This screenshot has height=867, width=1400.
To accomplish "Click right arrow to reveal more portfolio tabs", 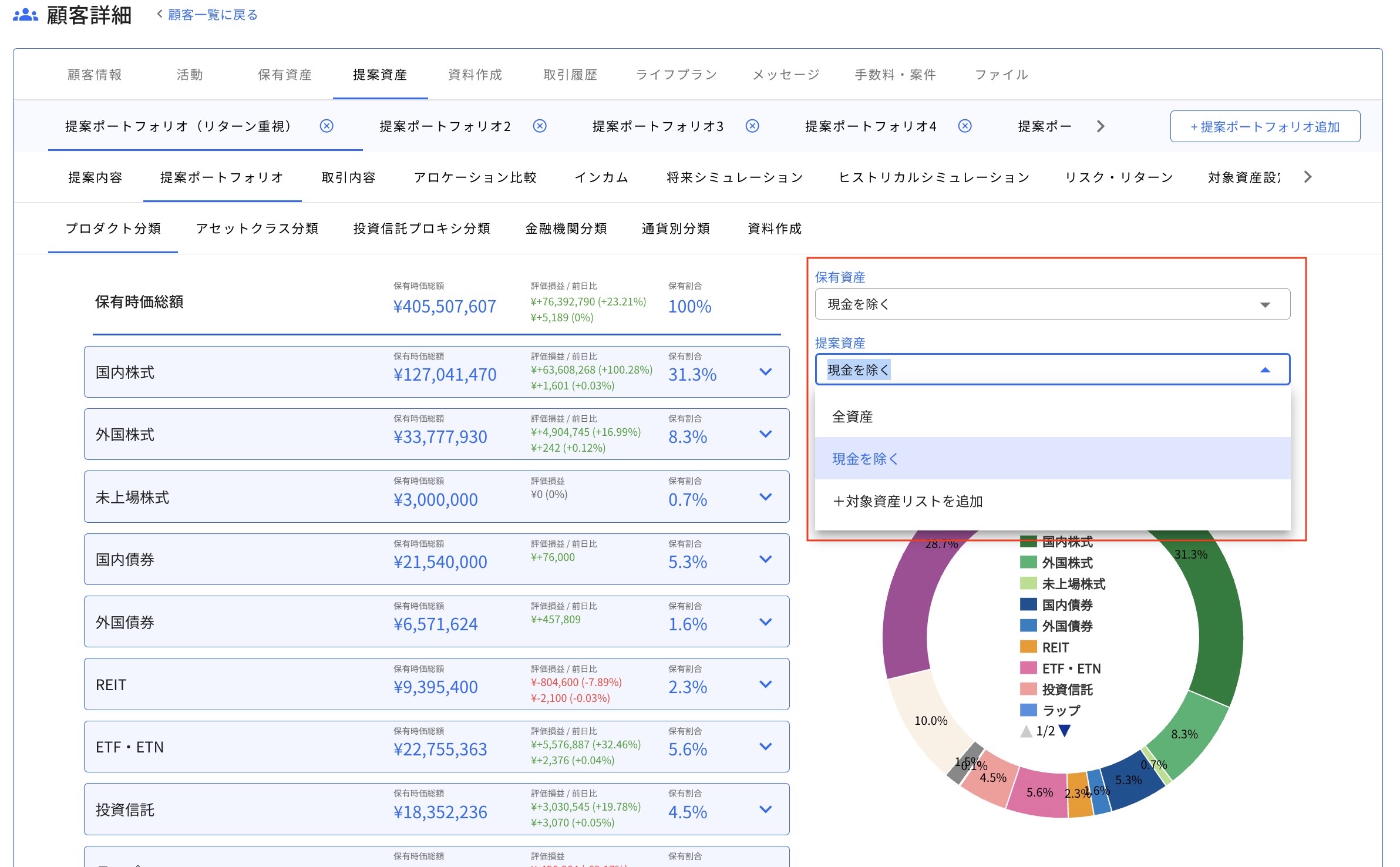I will click(x=1101, y=126).
